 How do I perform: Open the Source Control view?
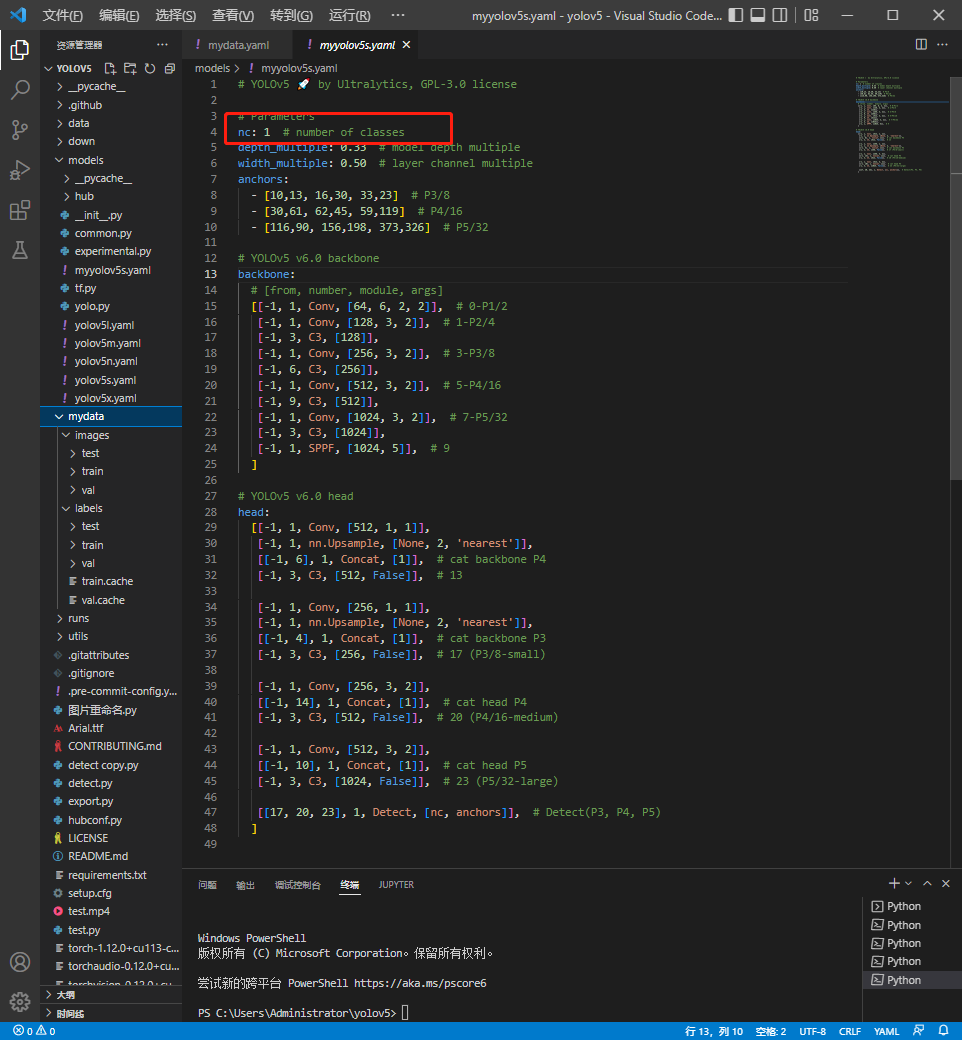coord(20,130)
